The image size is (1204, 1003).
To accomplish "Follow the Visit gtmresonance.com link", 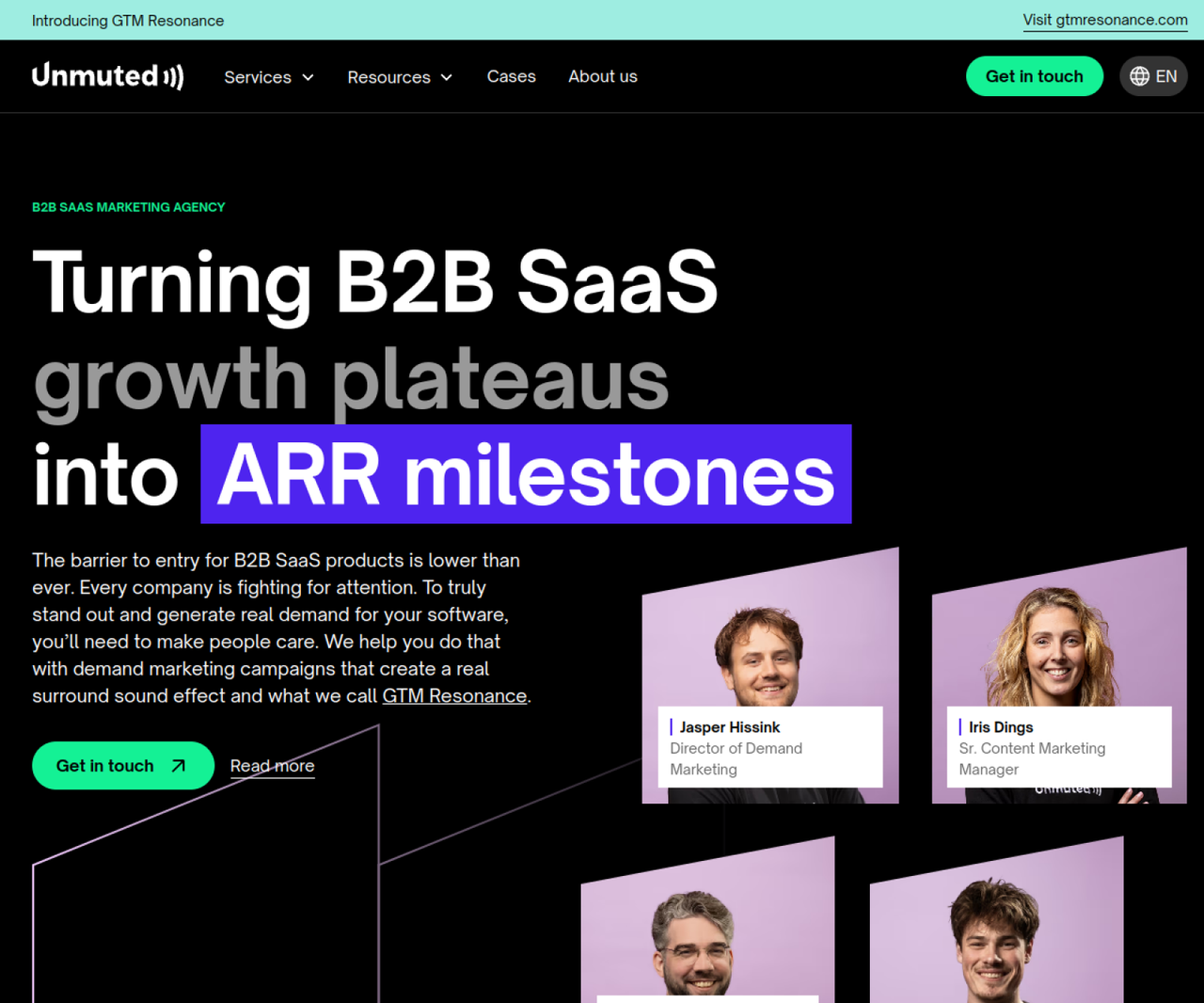I will click(1105, 20).
